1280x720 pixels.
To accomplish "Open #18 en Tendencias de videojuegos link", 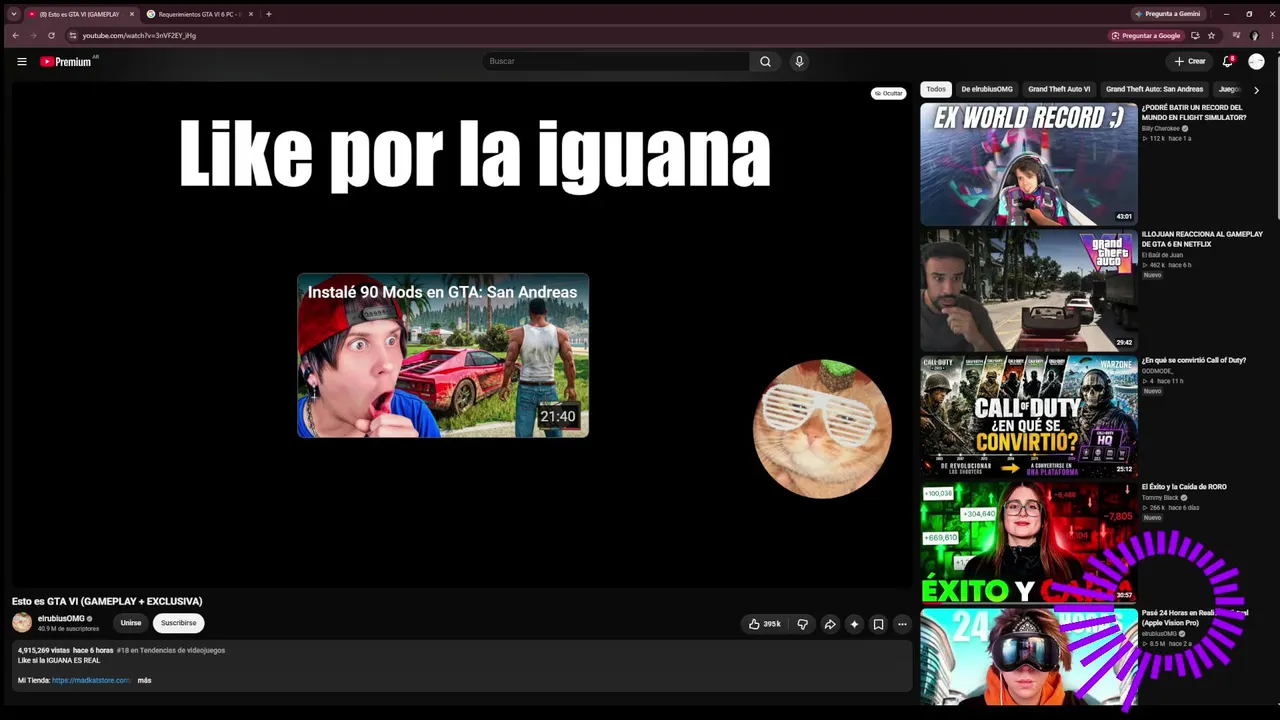I will tap(171, 650).
